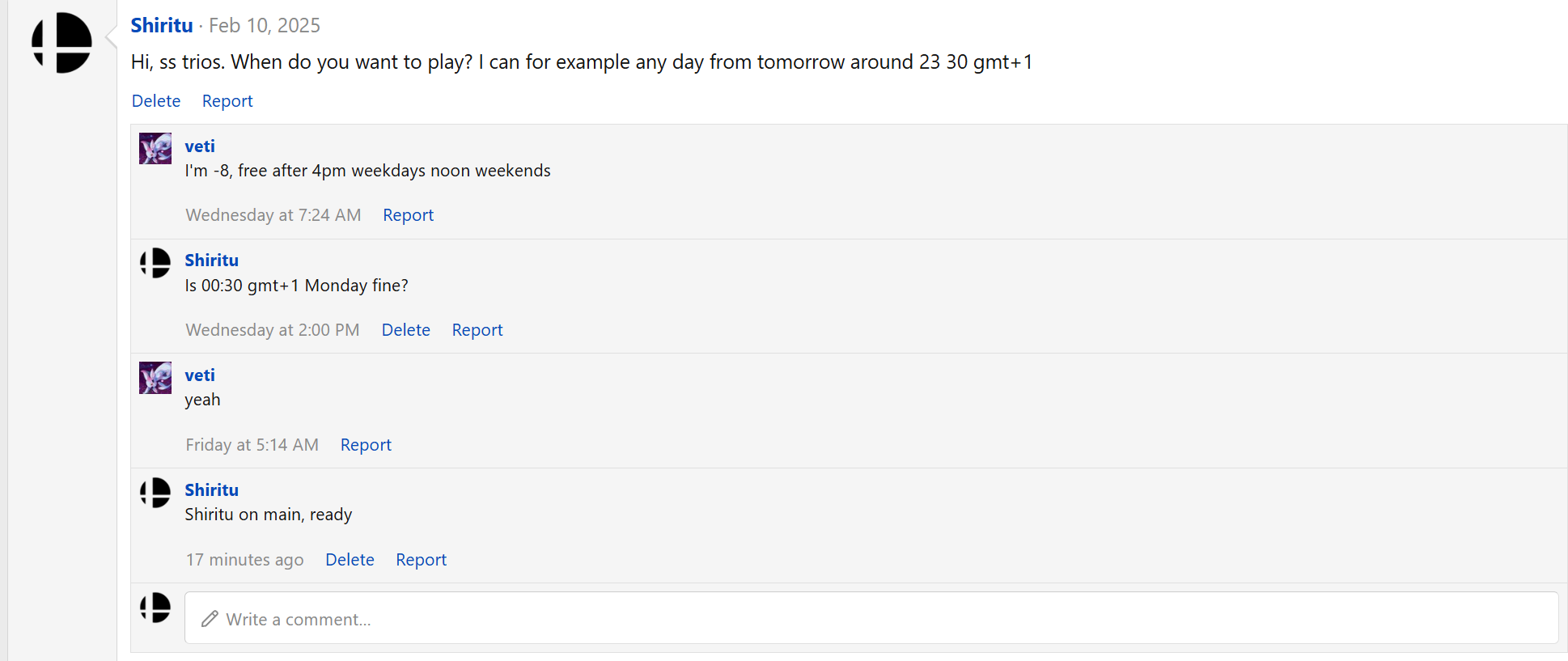
Task: Report the "Shiritu on main, ready" comment
Action: point(421,560)
